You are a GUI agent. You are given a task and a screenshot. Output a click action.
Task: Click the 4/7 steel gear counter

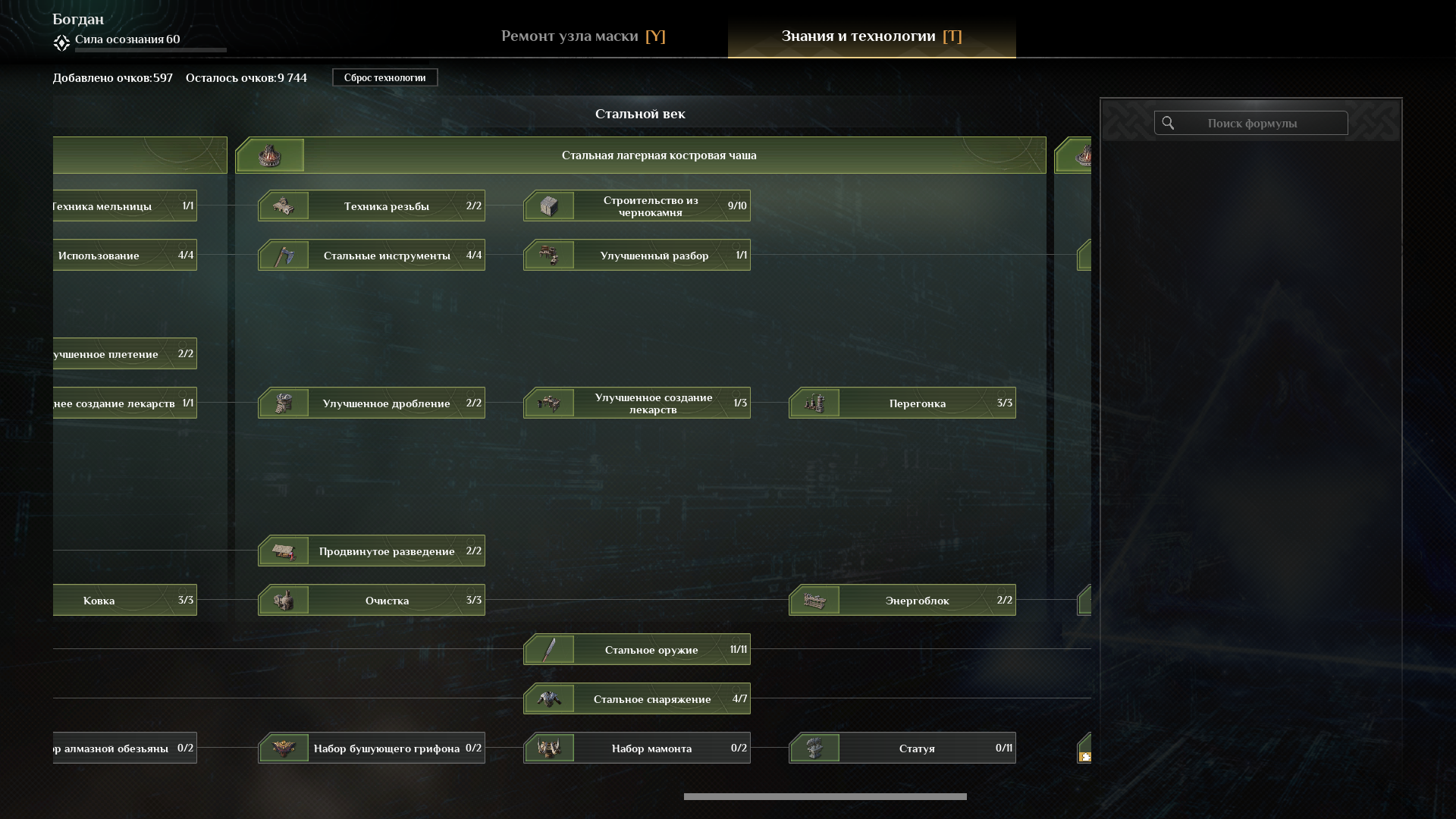739,699
